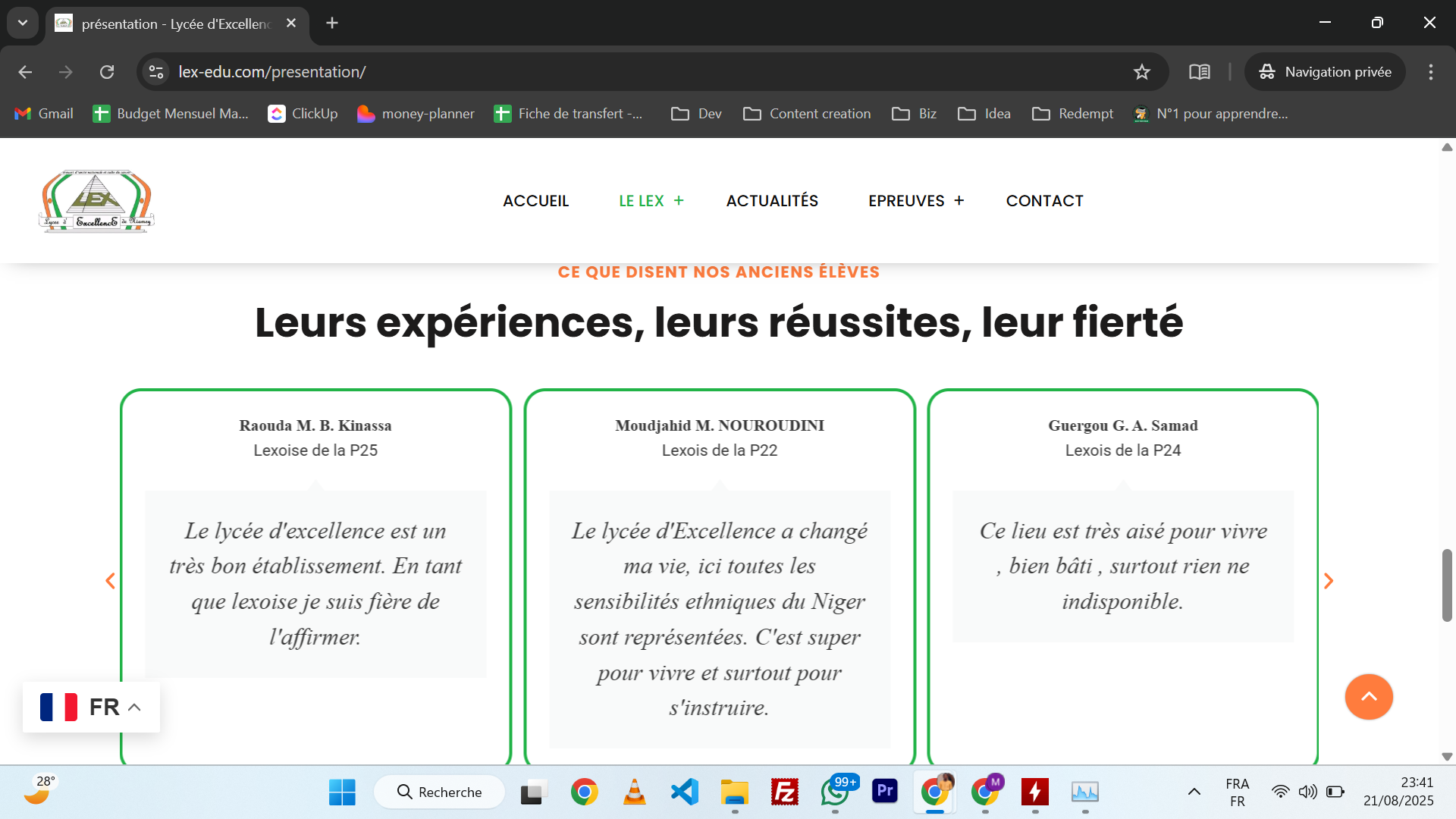Open FileZilla from the taskbar
Screen dimensions: 1456x819
(784, 792)
